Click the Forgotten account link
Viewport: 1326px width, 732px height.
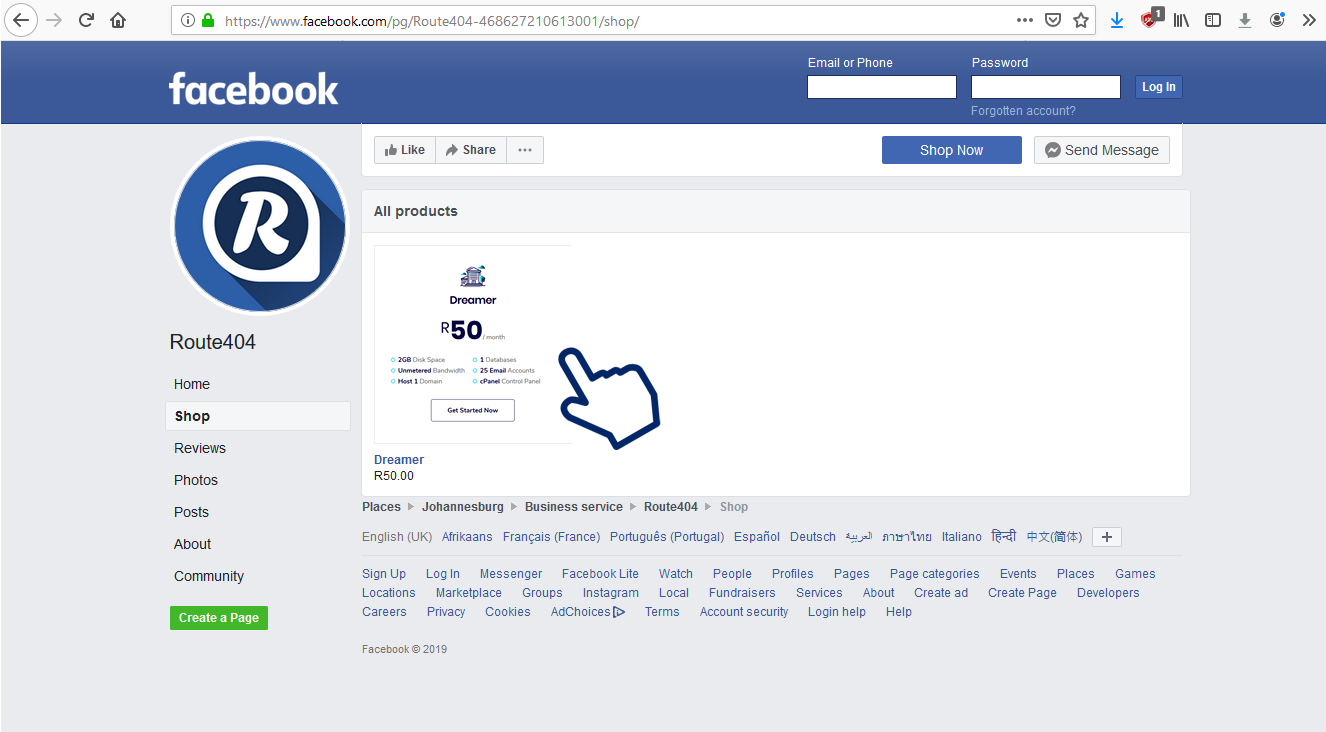point(1023,111)
